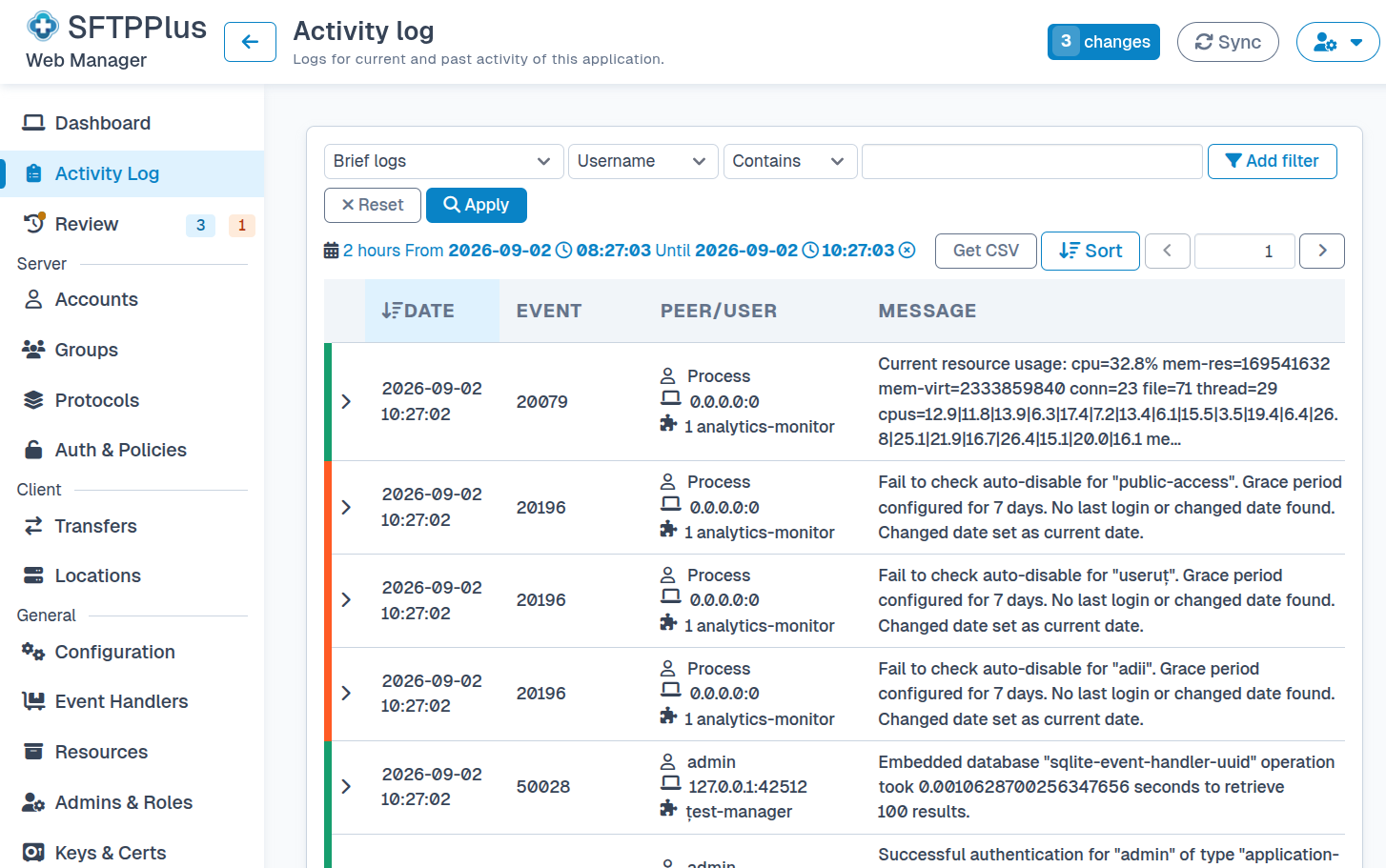1386x868 pixels.
Task: Reset the filters
Action: click(x=373, y=205)
